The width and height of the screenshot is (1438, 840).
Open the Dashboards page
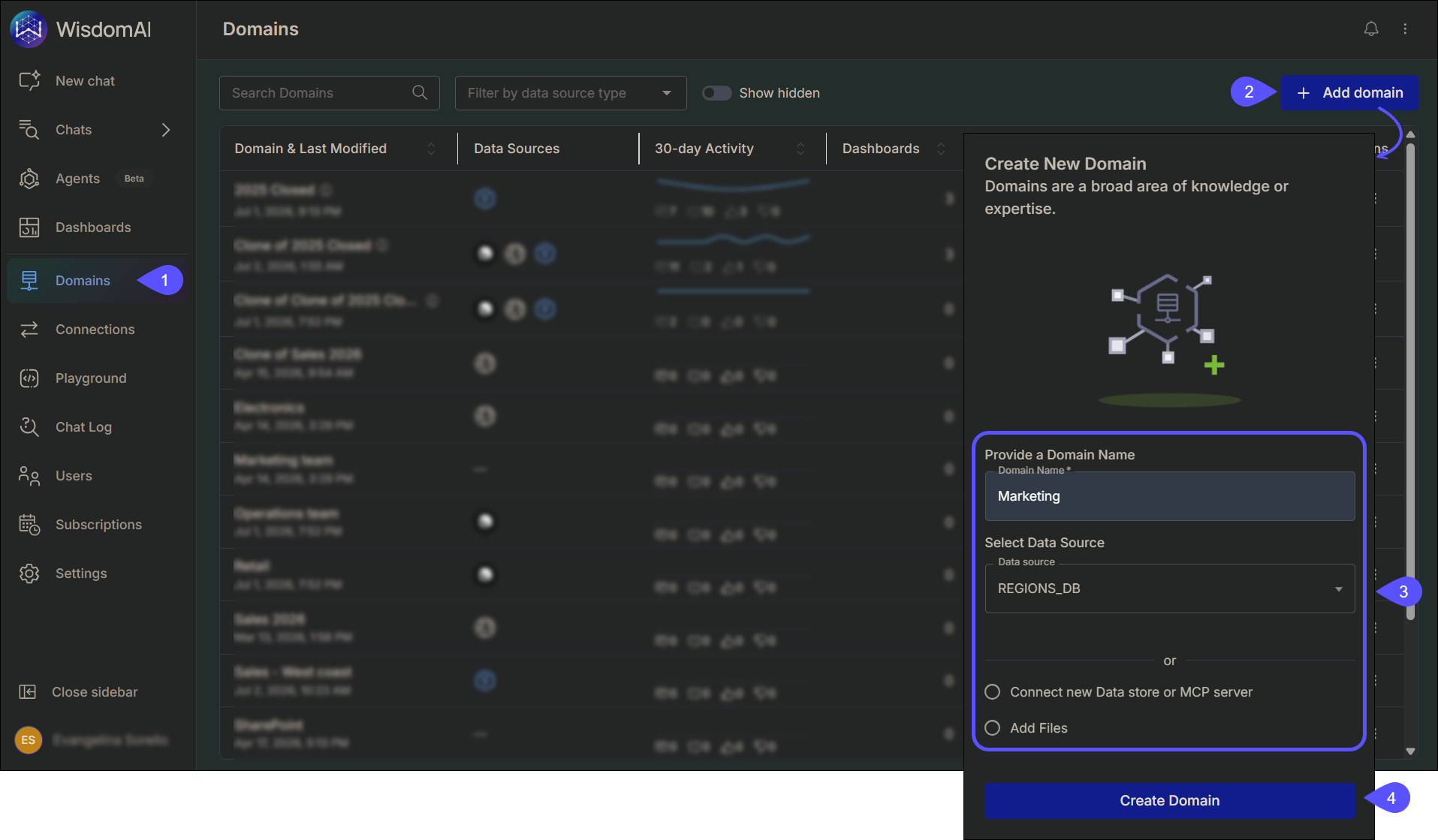tap(93, 227)
